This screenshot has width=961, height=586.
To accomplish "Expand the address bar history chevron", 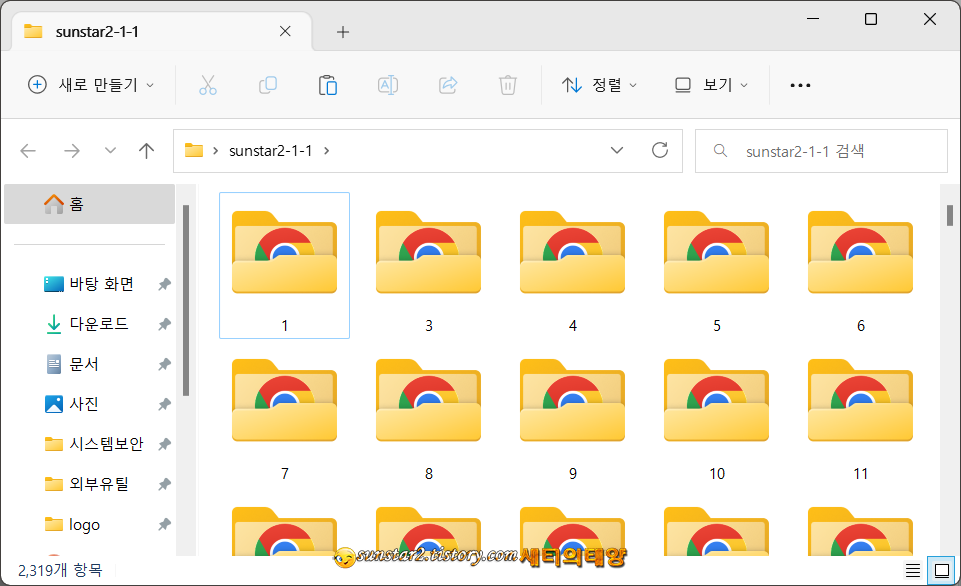I will pyautogui.click(x=617, y=150).
